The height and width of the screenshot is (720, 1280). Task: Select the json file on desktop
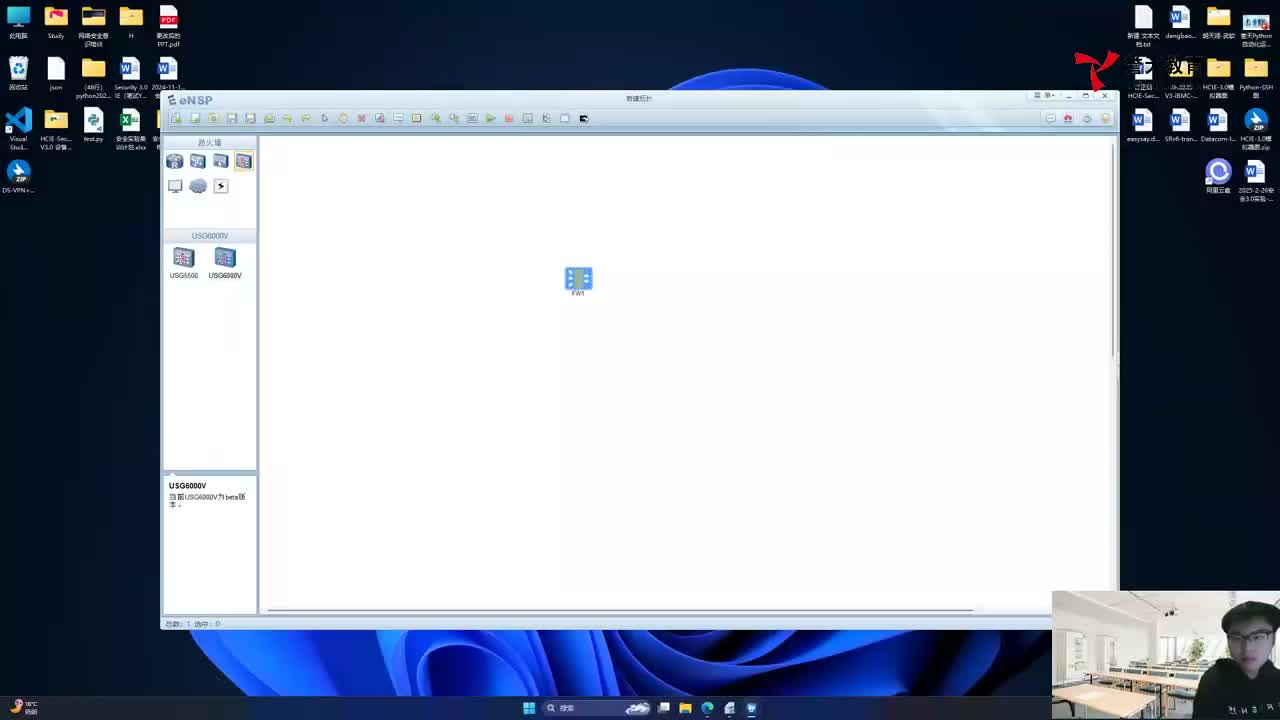tap(56, 73)
